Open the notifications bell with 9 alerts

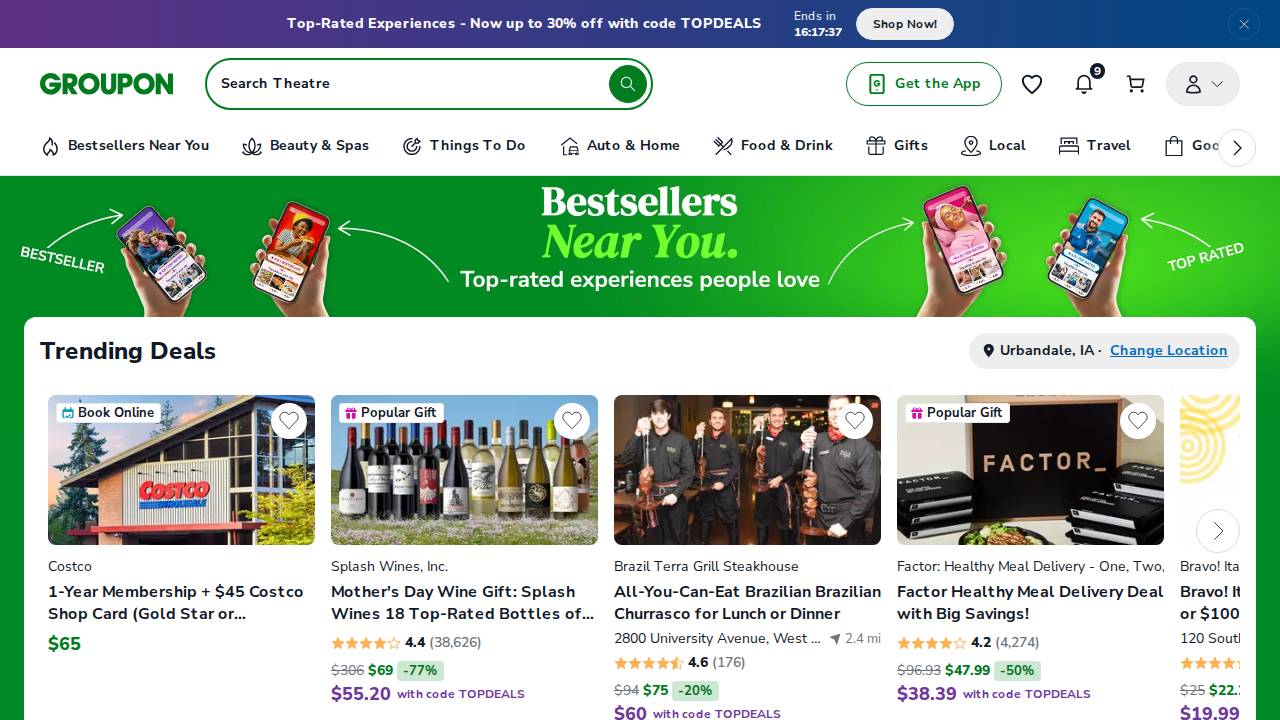1084,84
